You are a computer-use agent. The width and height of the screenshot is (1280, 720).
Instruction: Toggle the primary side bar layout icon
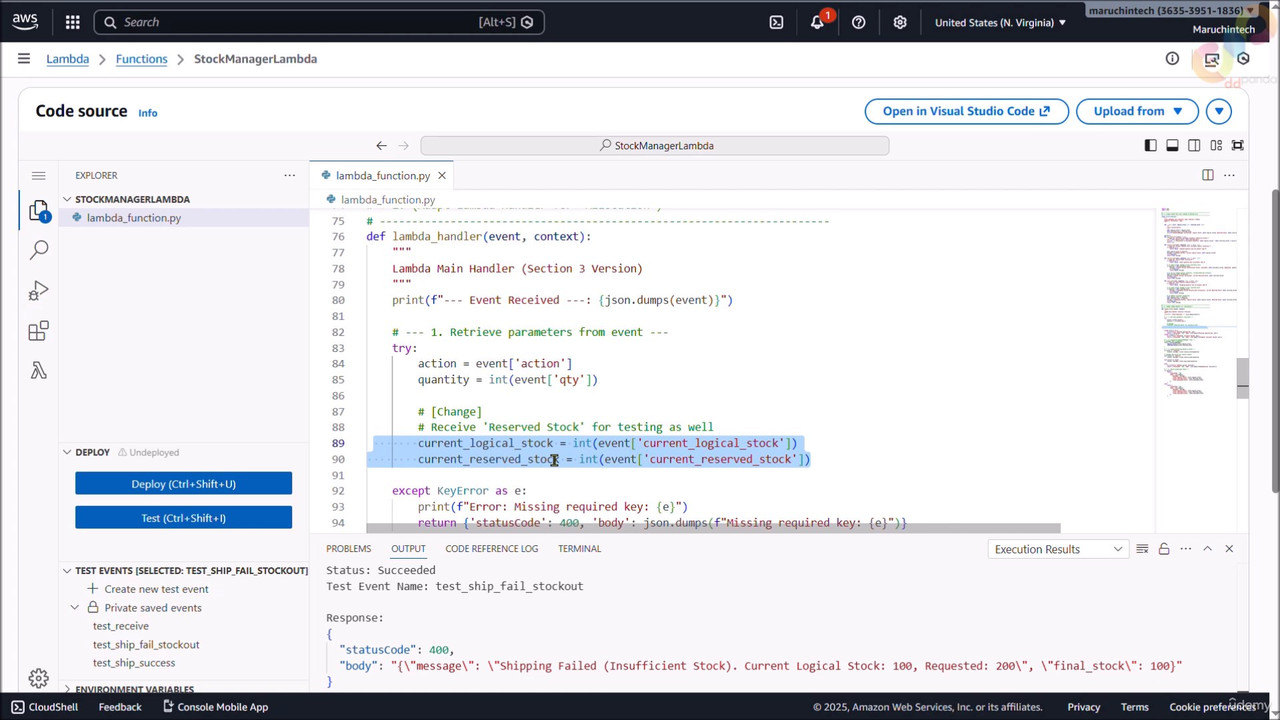click(x=1150, y=145)
